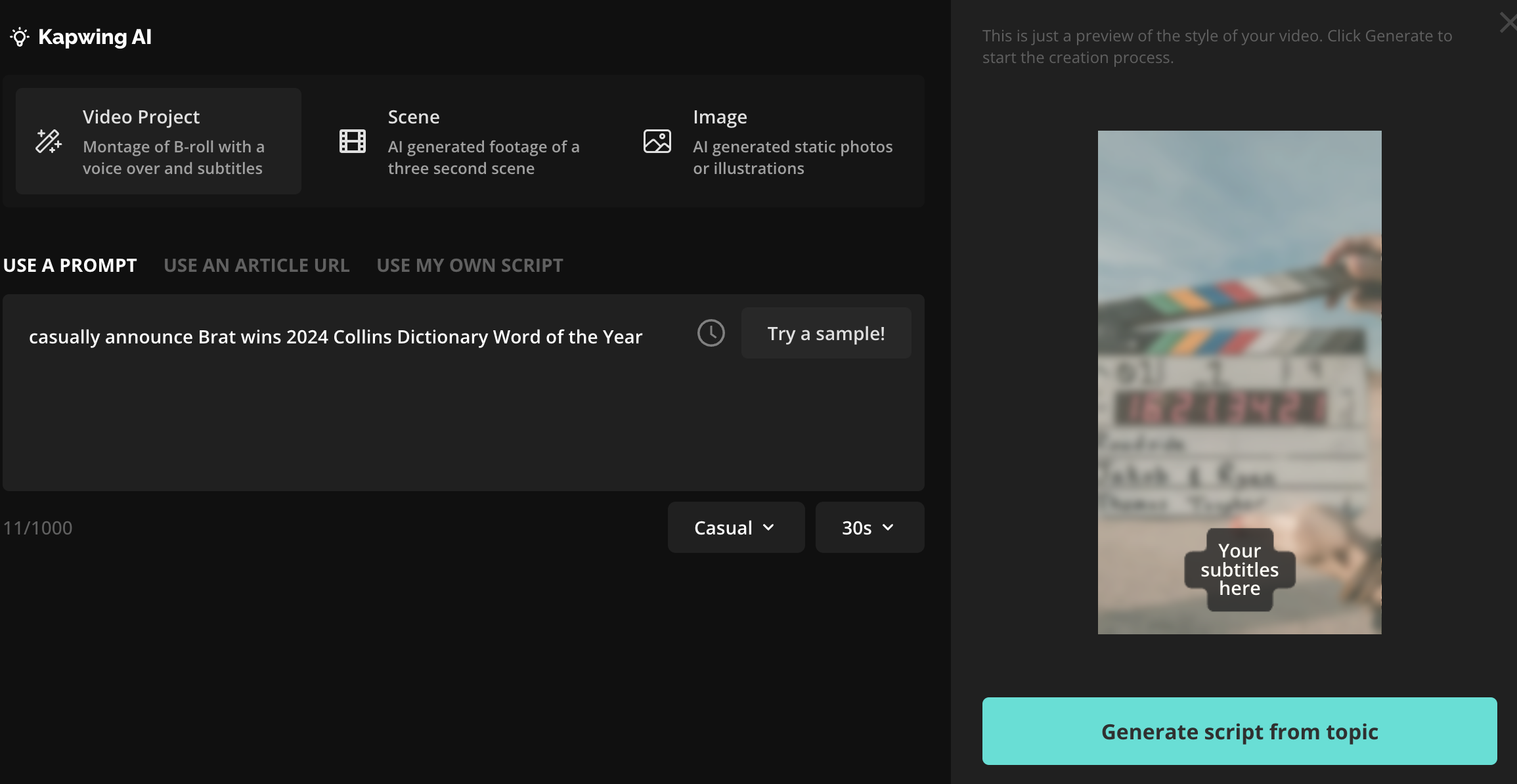Select the Video Project option card
The image size is (1517, 784).
coord(158,141)
